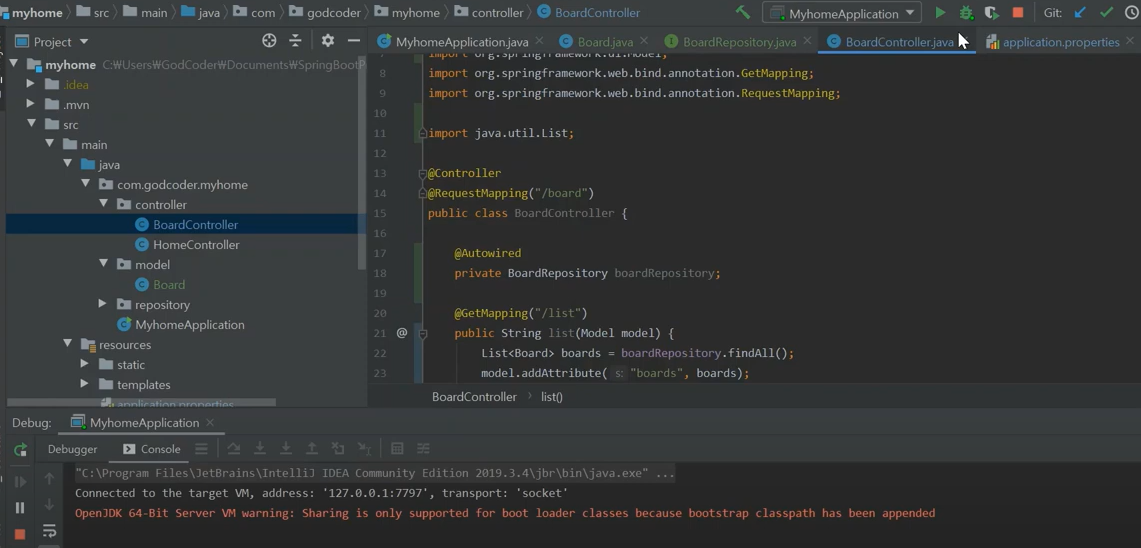The width and height of the screenshot is (1141, 548).
Task: Click console scroll up arrow
Action: 49,478
